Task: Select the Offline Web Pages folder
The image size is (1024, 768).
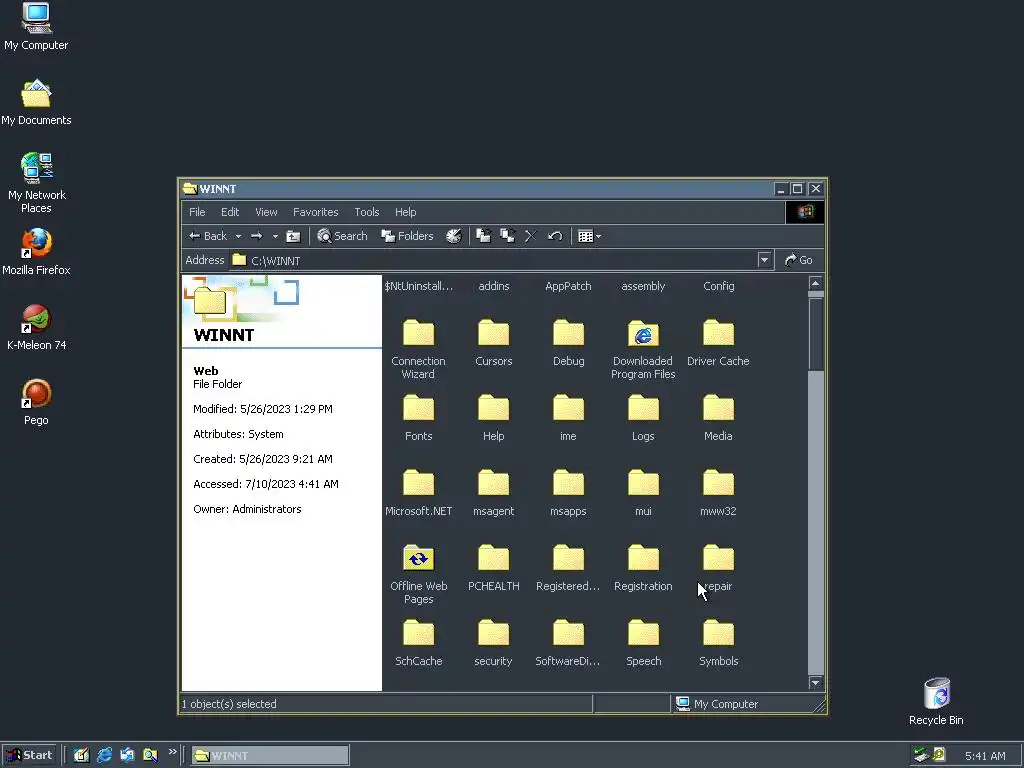Action: point(419,574)
